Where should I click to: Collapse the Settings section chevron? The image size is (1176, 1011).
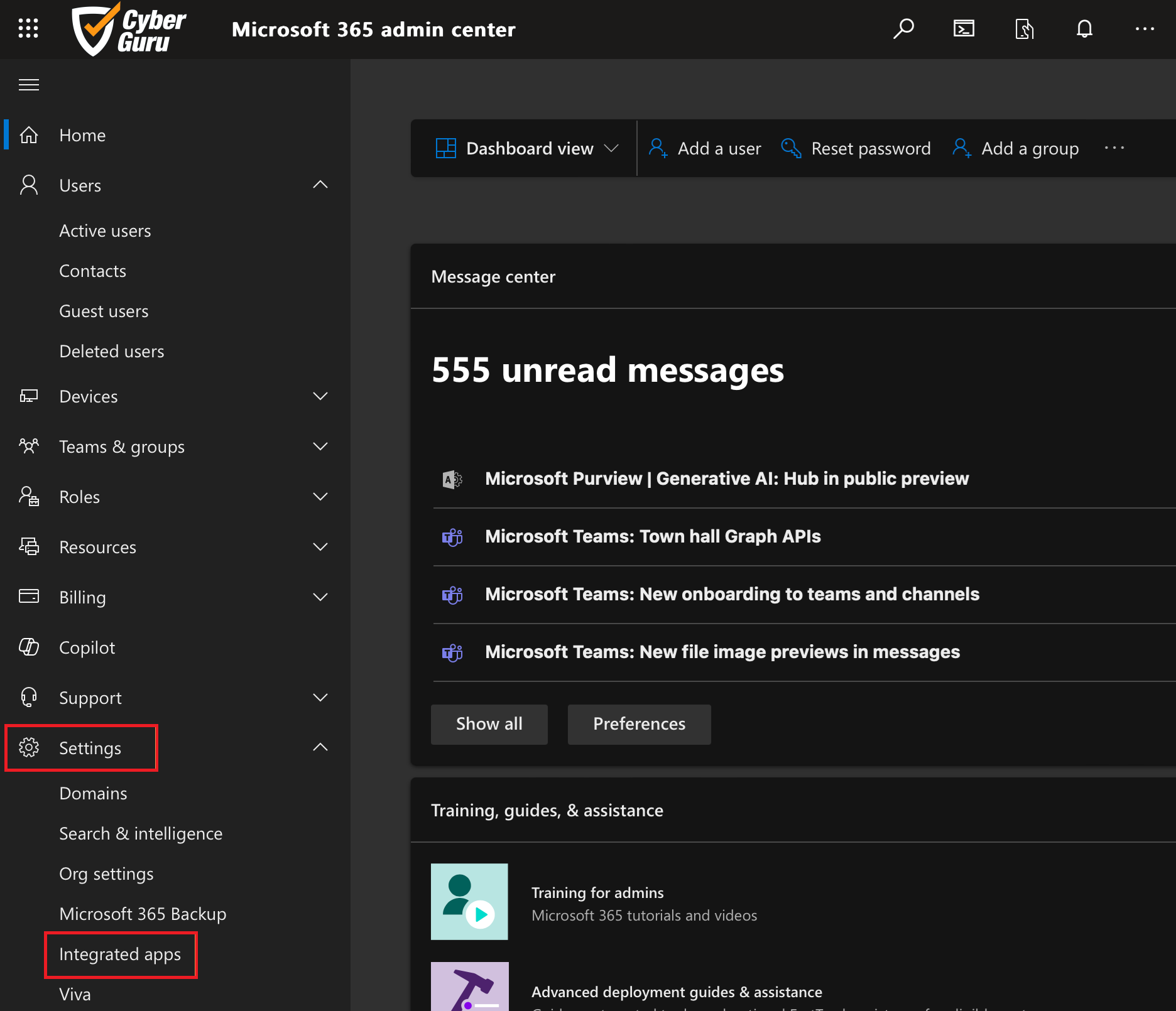(x=320, y=747)
